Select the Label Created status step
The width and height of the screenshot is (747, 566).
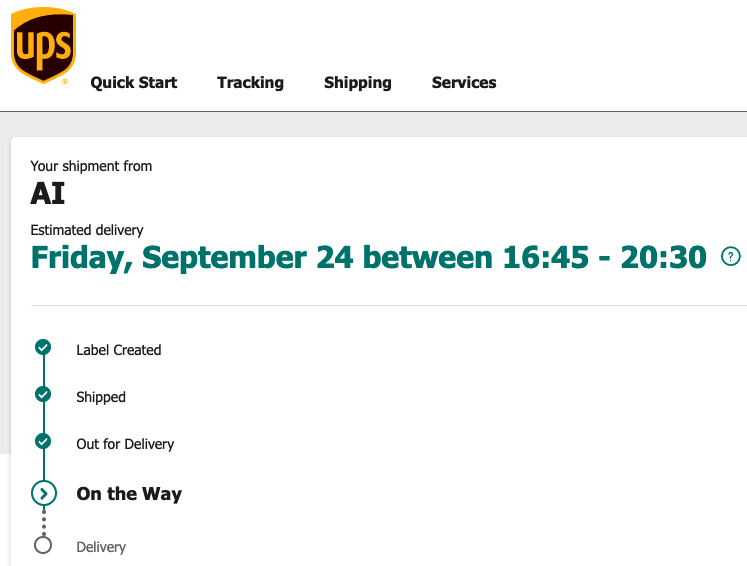tap(119, 350)
